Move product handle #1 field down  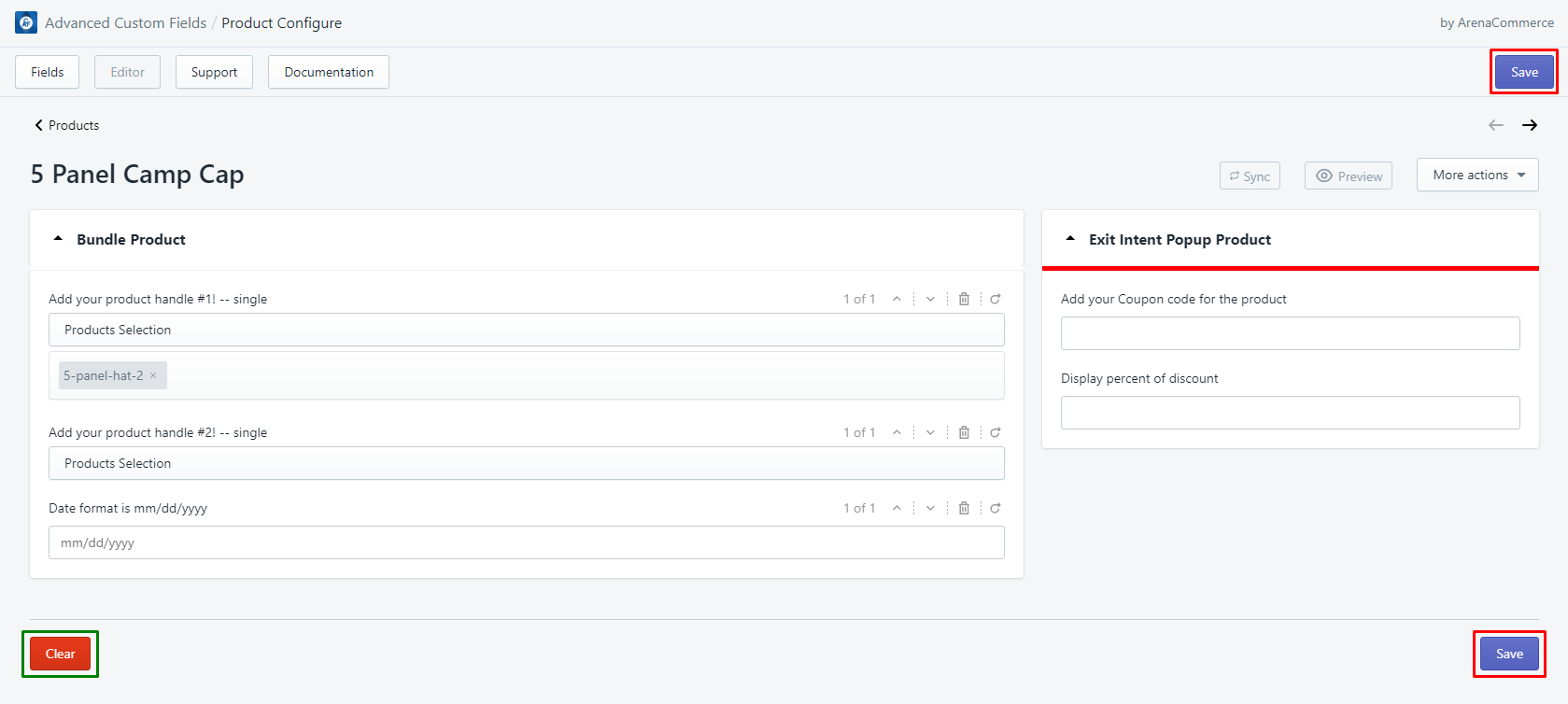[x=930, y=299]
